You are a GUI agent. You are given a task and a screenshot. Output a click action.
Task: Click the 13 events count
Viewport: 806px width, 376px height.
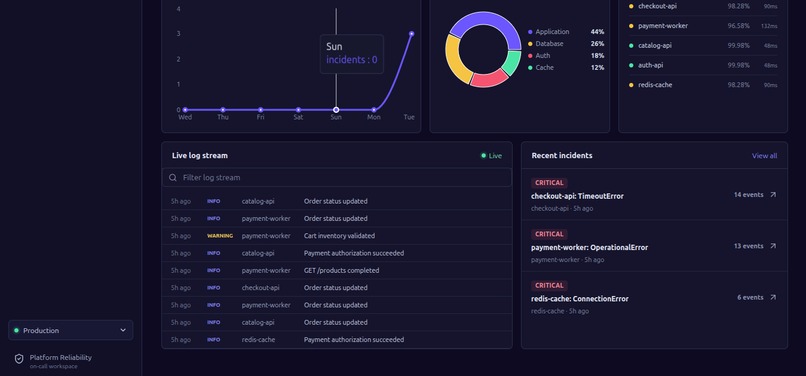tap(748, 246)
